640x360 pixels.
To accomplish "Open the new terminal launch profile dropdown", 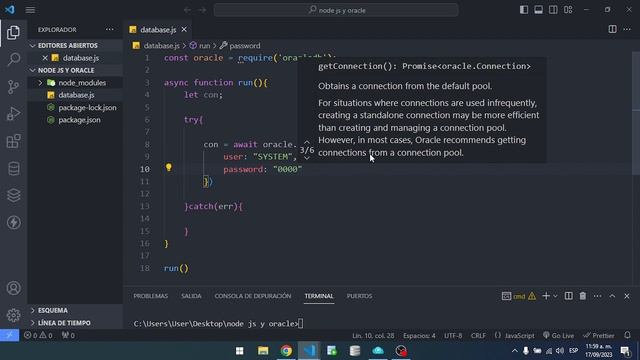I will 555,296.
